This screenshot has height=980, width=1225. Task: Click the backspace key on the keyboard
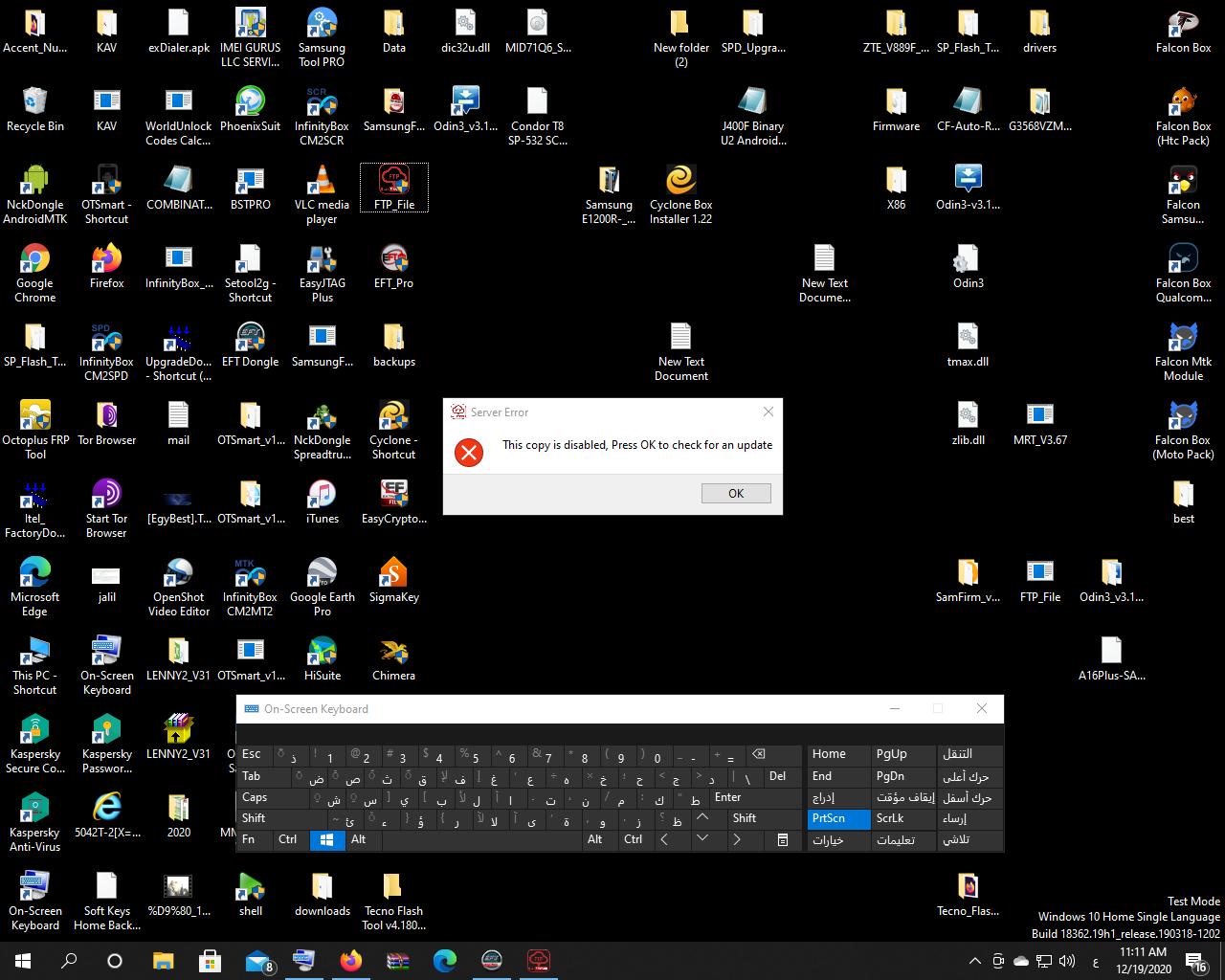pyautogui.click(x=772, y=756)
